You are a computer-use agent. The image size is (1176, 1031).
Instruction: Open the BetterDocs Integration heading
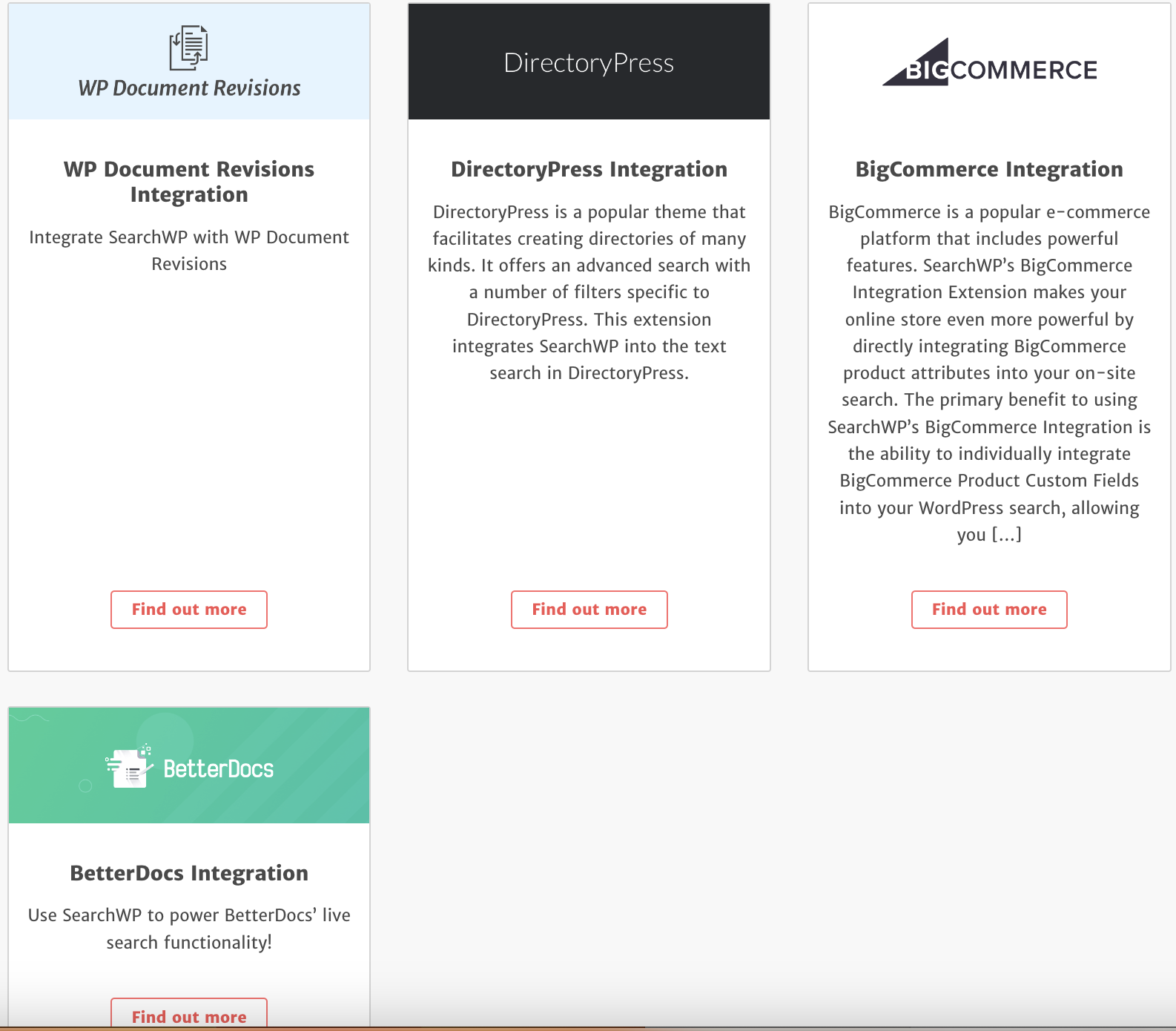point(189,873)
